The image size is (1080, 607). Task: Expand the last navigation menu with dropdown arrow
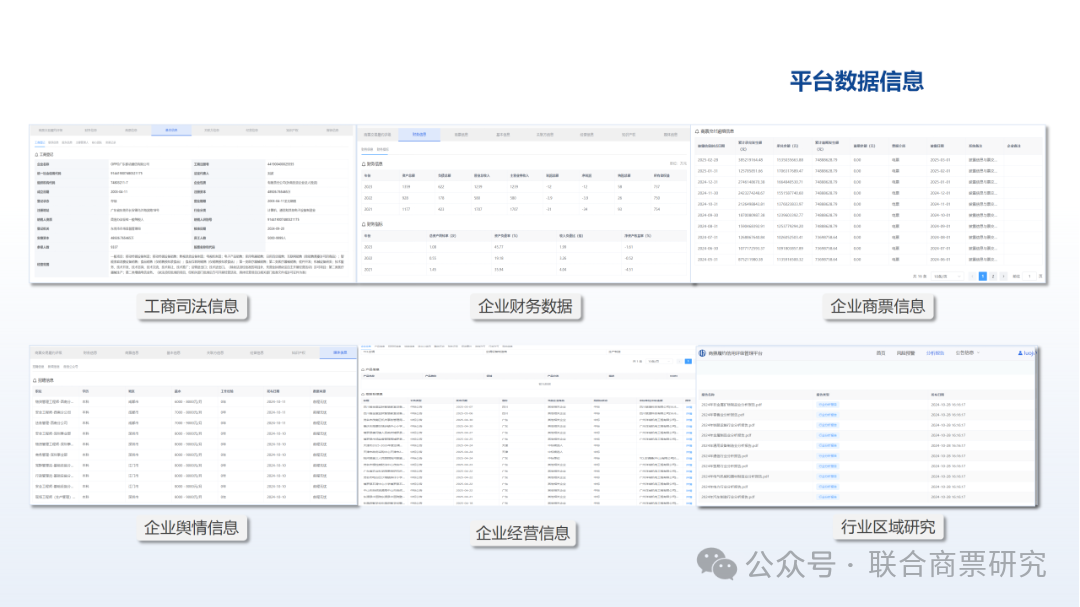967,353
